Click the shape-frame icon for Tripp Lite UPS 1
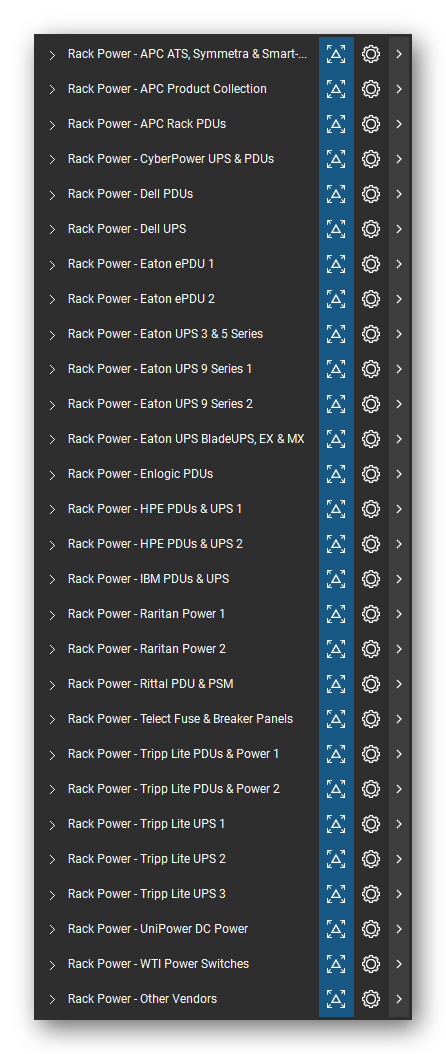Viewport: 446px width, 1054px height. coord(336,824)
